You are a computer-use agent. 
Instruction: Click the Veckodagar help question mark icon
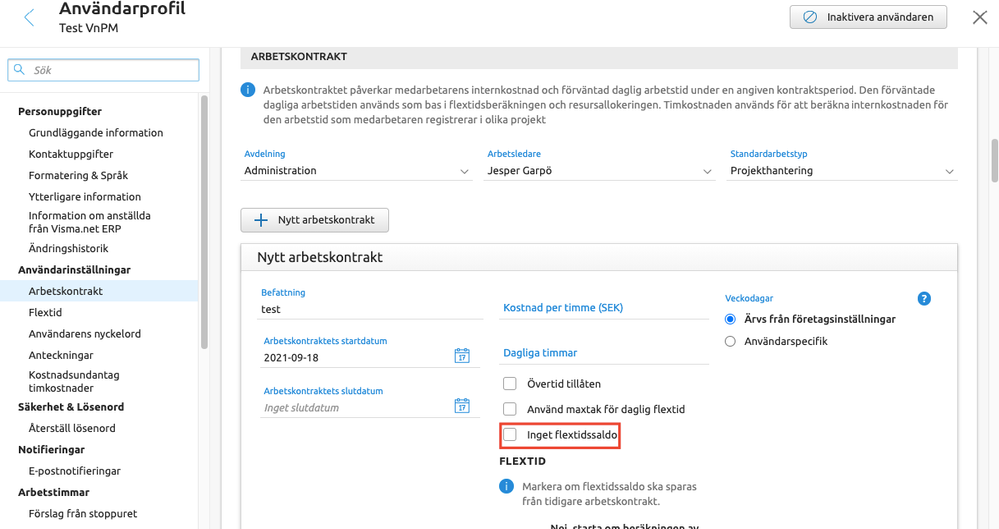[x=924, y=298]
